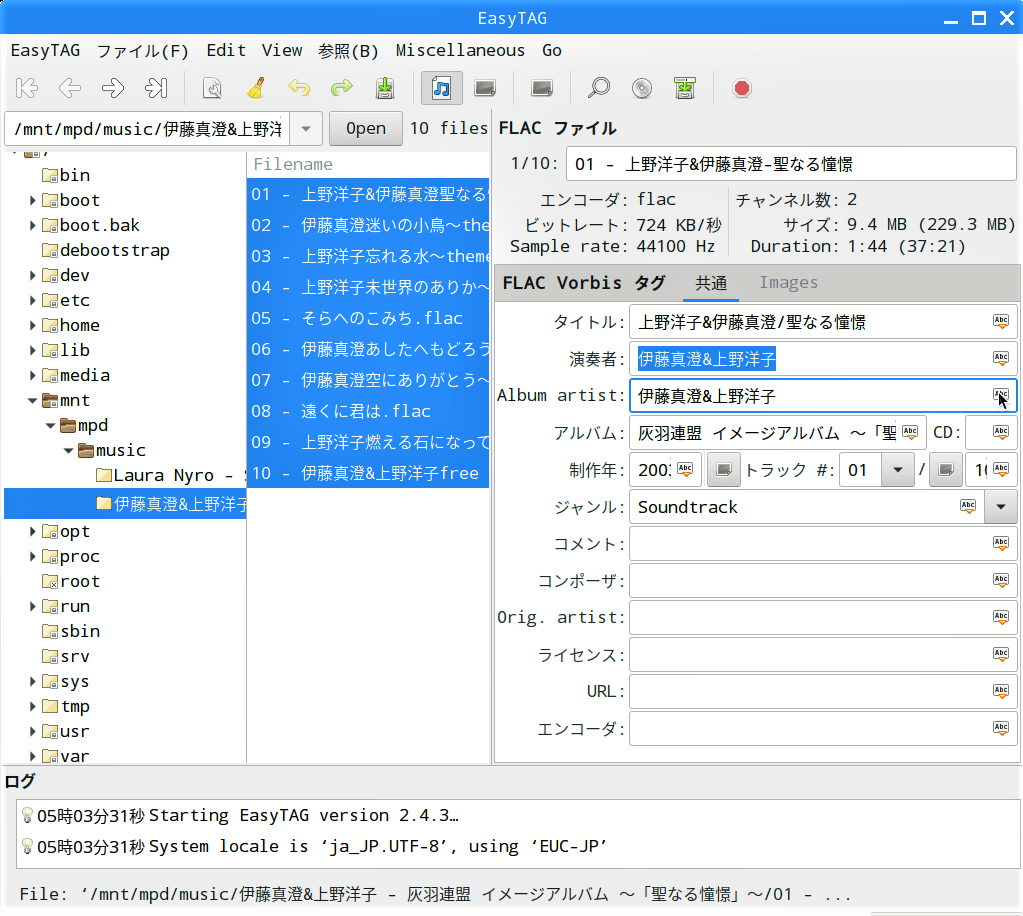Redo the last undone change
1023x916 pixels.
pos(342,88)
